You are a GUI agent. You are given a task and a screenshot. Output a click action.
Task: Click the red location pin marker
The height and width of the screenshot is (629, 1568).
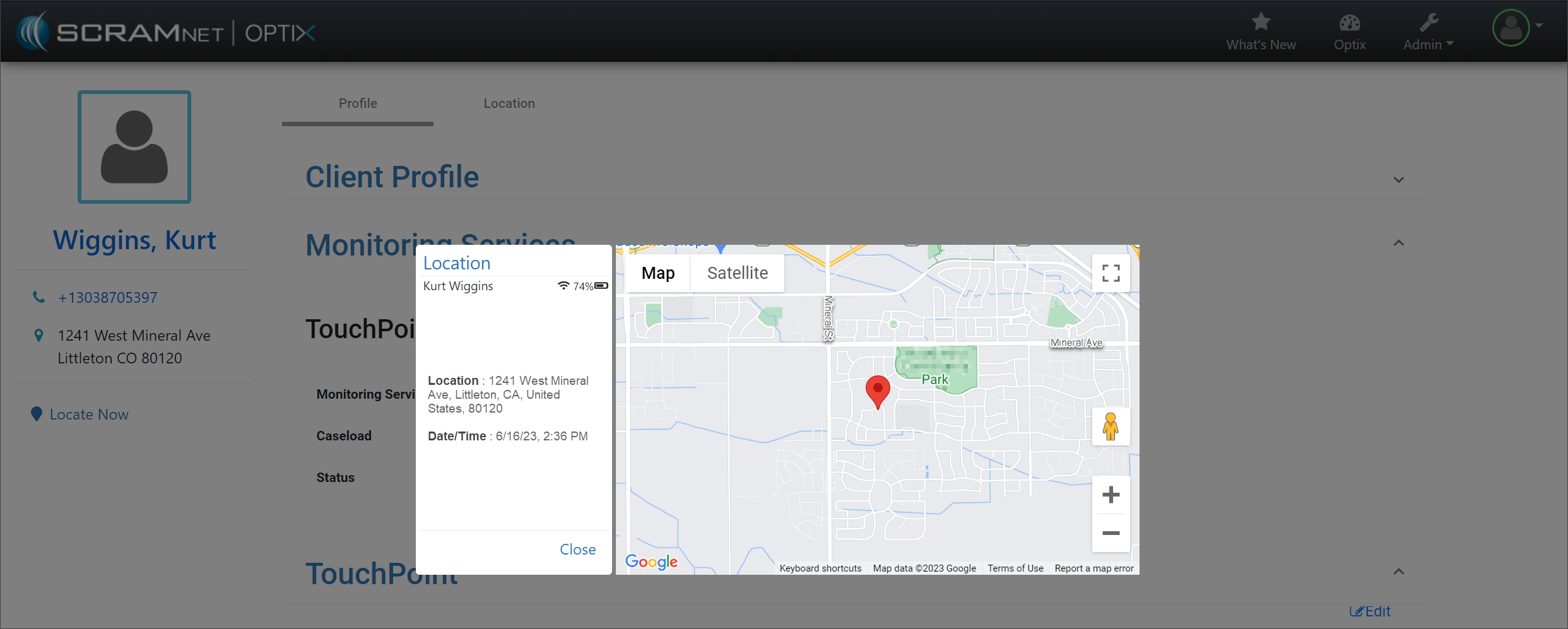(x=877, y=390)
